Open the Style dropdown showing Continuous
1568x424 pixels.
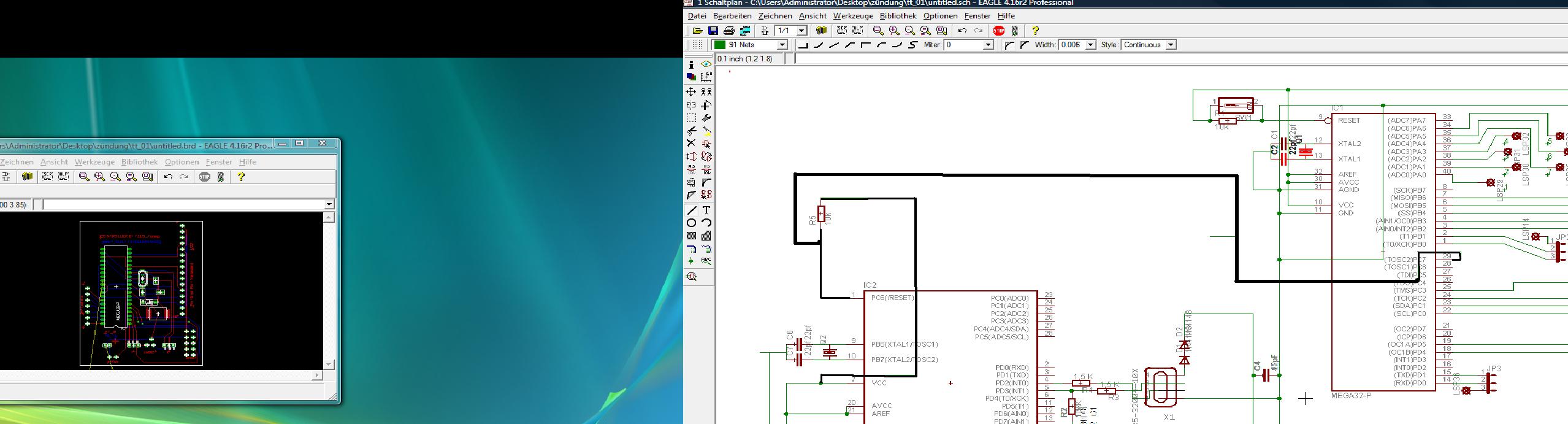1171,45
